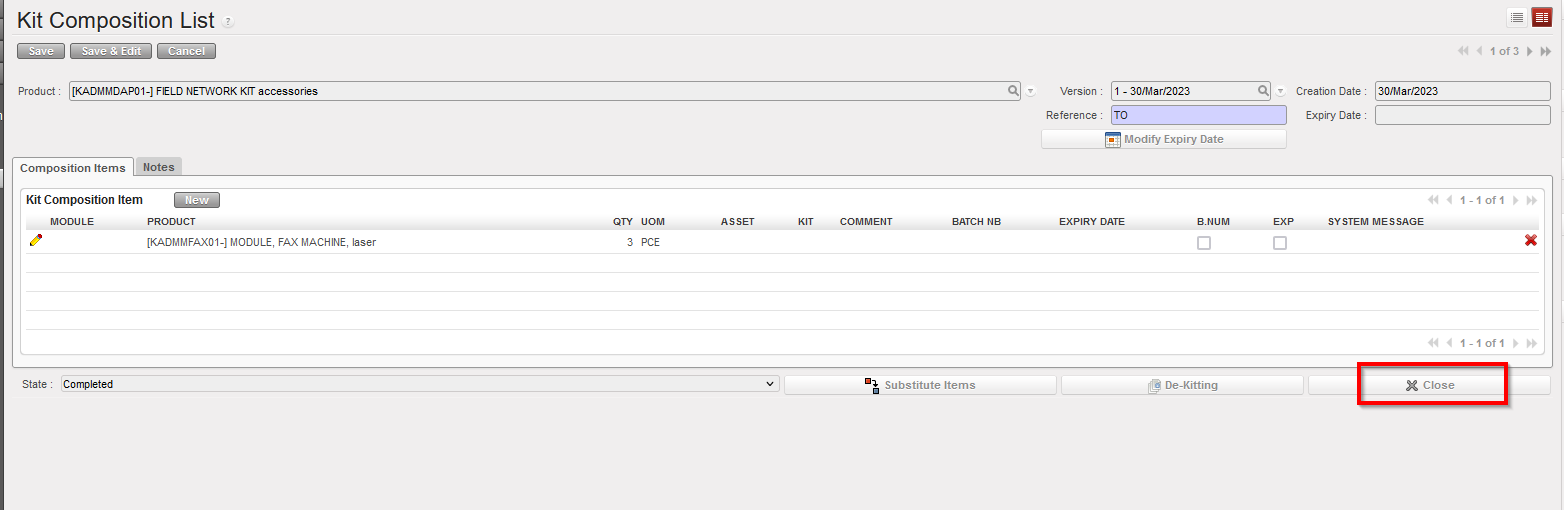The height and width of the screenshot is (510, 1564).
Task: Click De-Kitting button
Action: tap(1182, 385)
